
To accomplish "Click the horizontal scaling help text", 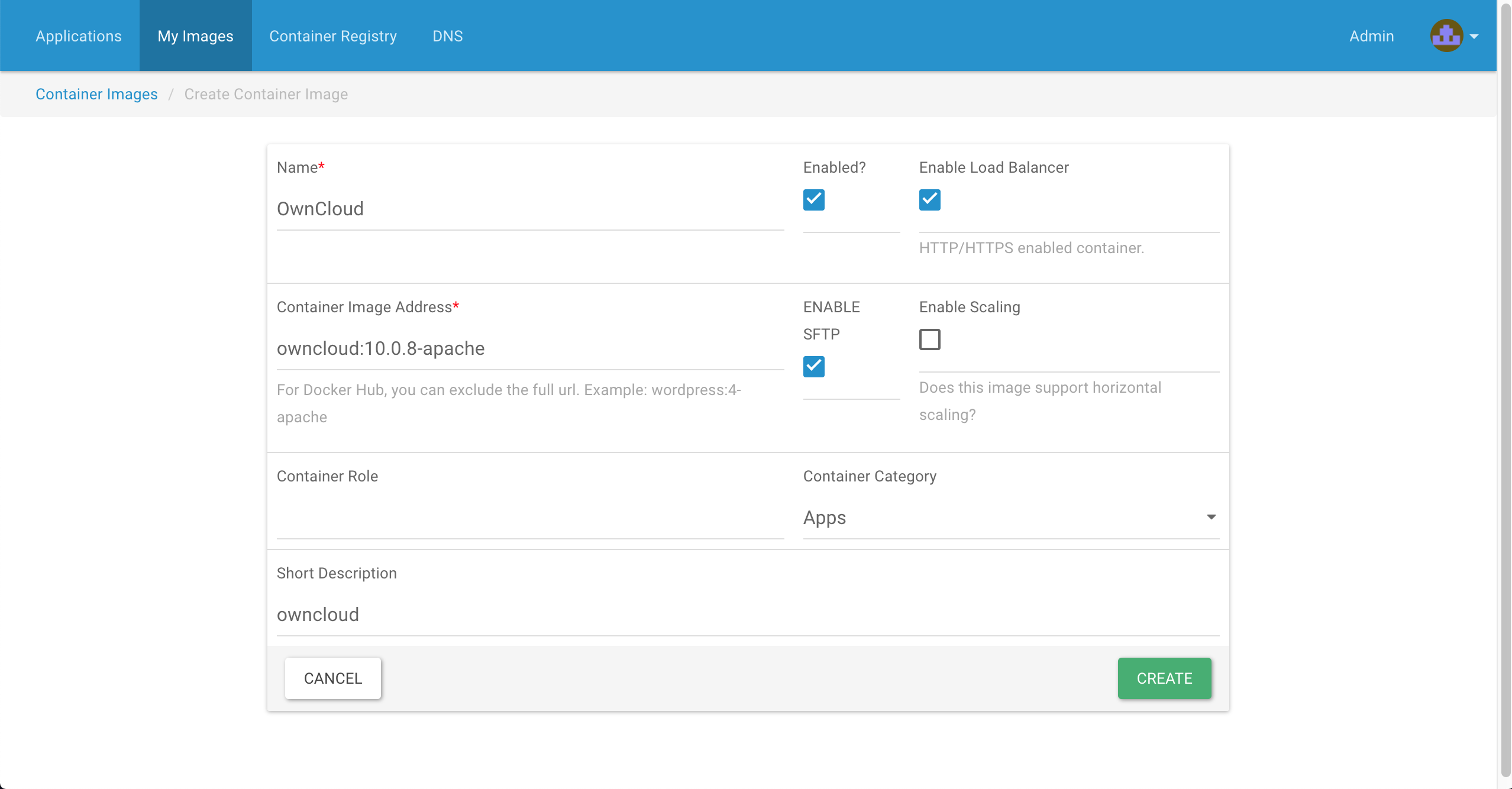I will pyautogui.click(x=1040, y=401).
